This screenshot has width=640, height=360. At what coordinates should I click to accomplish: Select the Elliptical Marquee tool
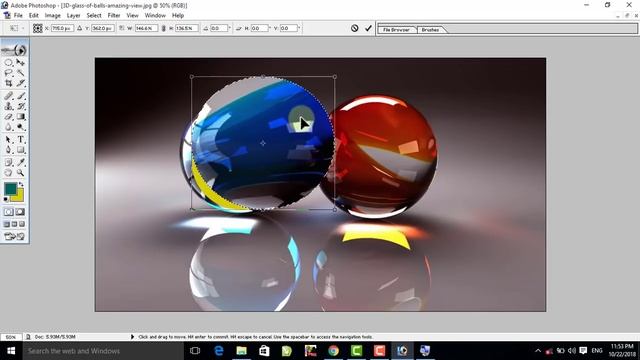click(x=8, y=63)
